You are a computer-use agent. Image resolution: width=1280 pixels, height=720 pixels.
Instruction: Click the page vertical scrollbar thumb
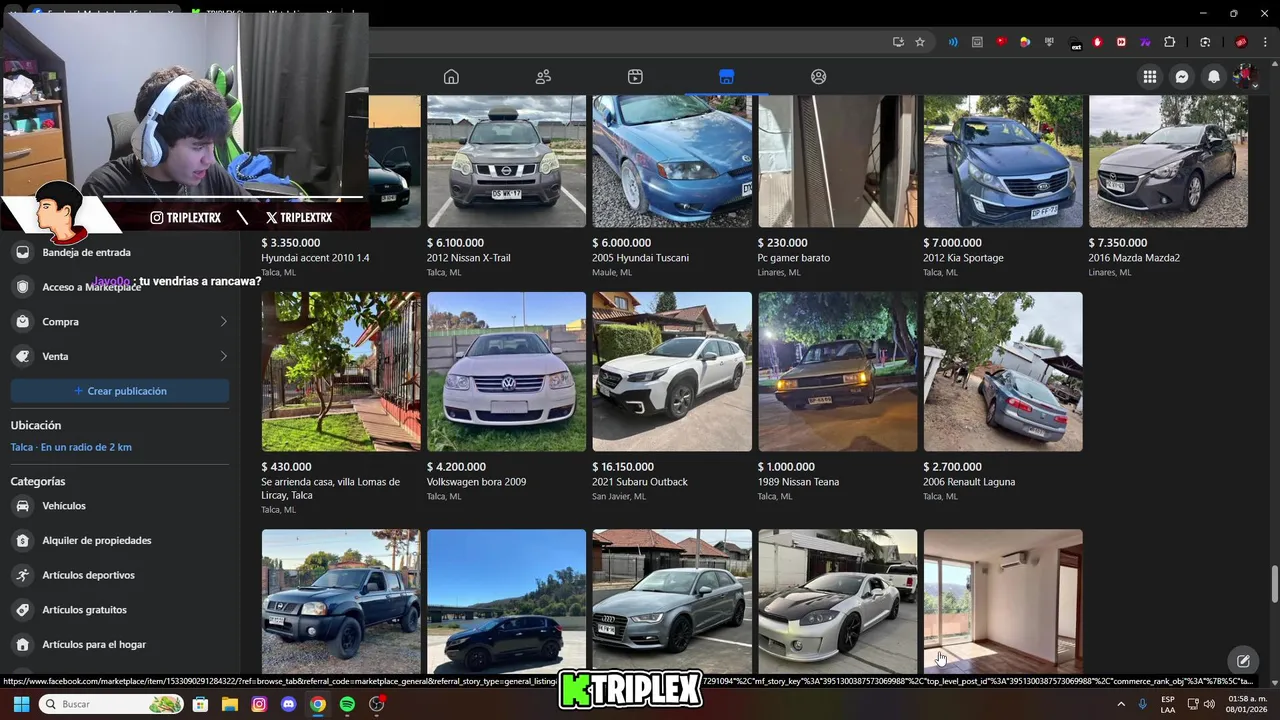1274,584
